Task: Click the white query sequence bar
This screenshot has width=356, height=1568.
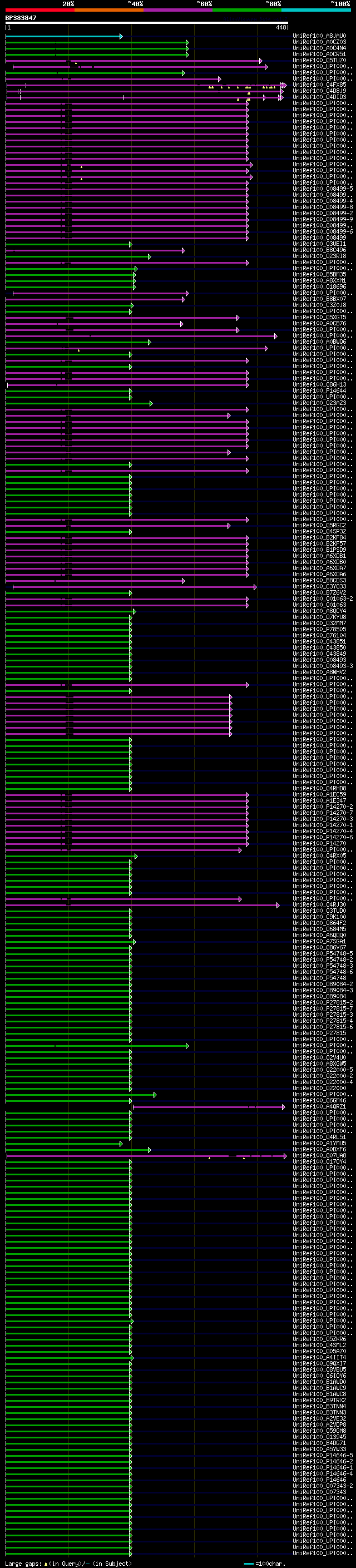Action: click(147, 23)
